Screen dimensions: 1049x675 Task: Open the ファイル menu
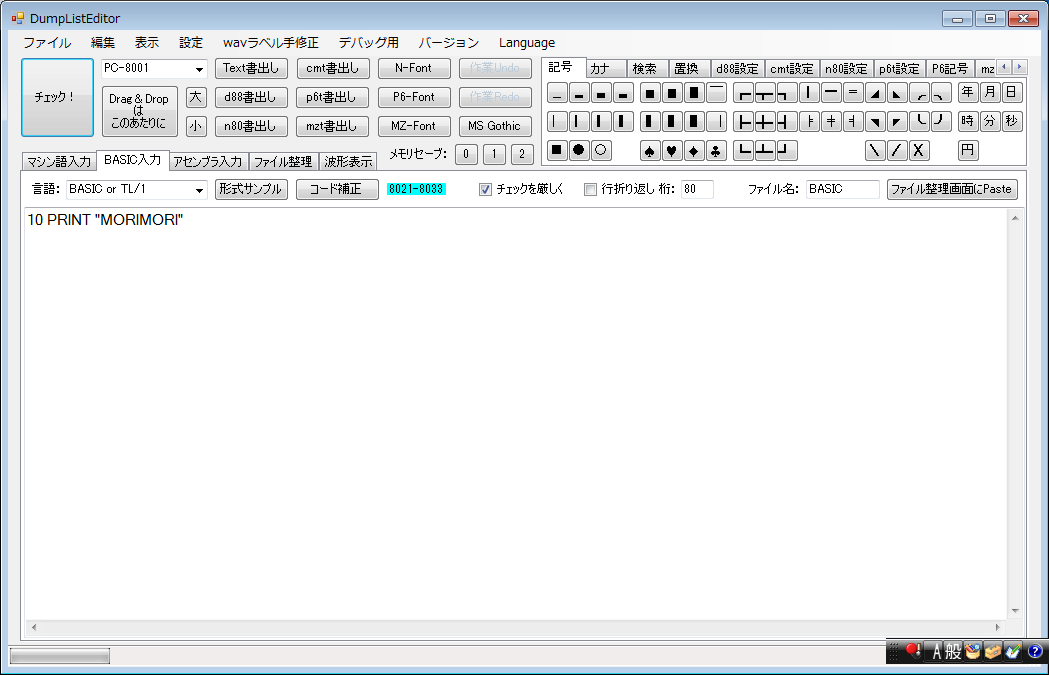pyautogui.click(x=47, y=43)
